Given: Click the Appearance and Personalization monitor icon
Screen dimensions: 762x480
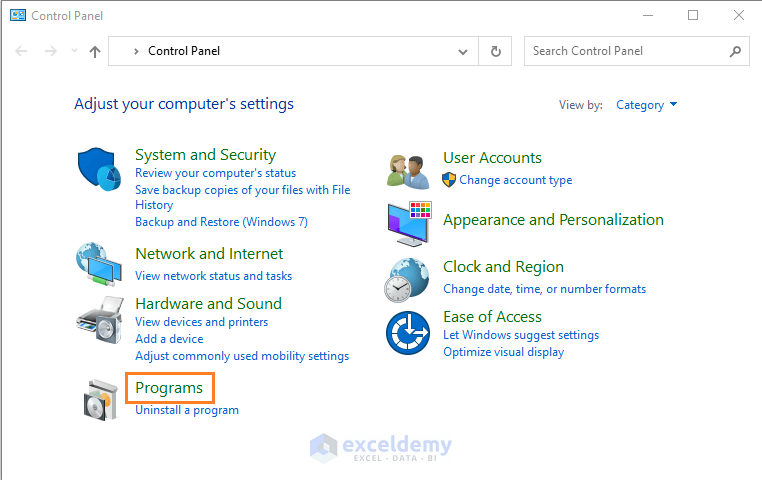Looking at the screenshot, I should tap(409, 223).
